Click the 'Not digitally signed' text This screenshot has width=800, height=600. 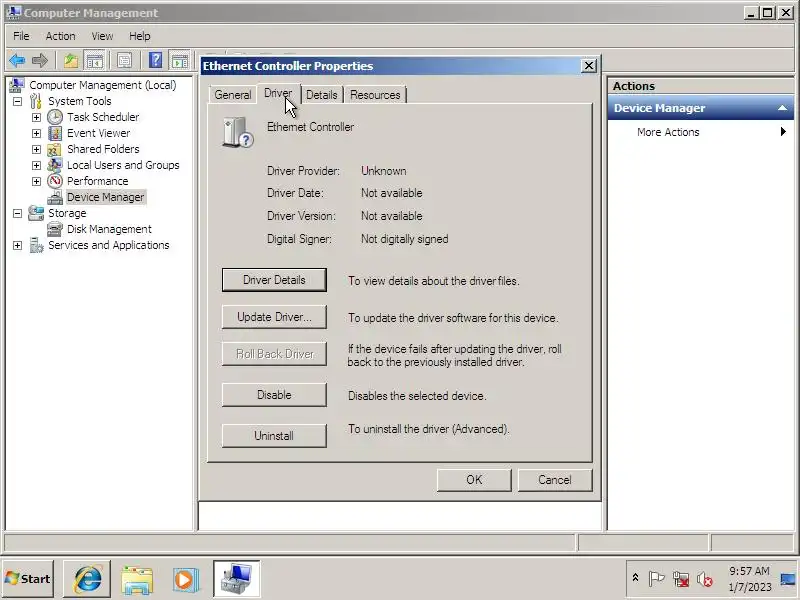click(405, 239)
